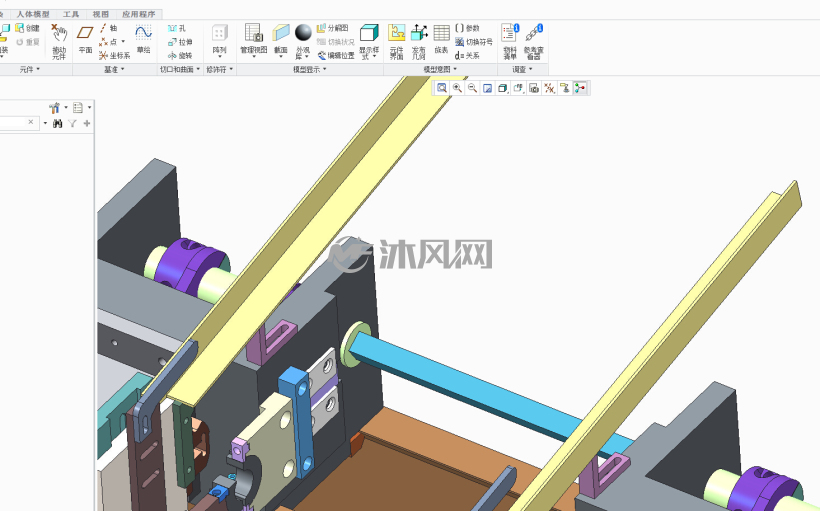Open the 阵列 pattern tool
This screenshot has height=511, width=820.
220,40
